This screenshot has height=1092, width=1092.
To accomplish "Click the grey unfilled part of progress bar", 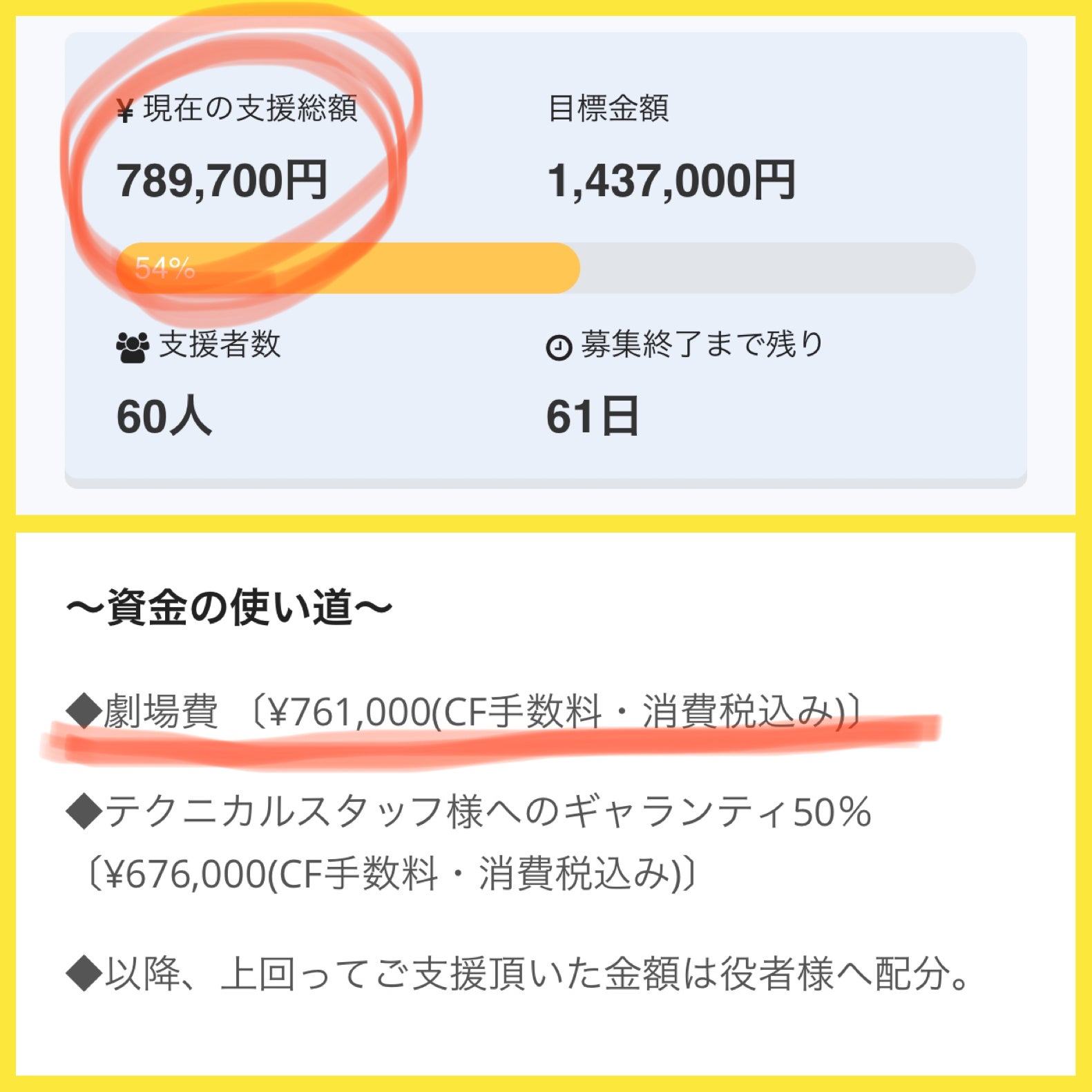I will click(774, 268).
